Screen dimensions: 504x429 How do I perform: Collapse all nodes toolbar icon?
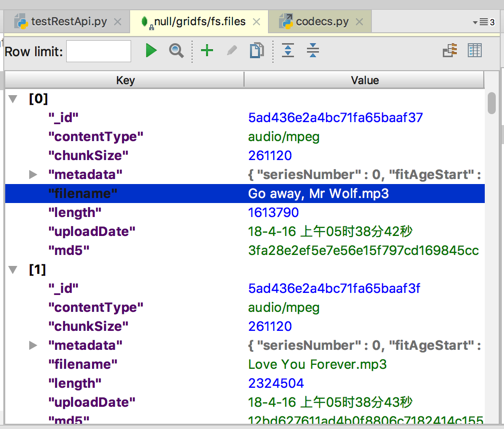tap(313, 51)
